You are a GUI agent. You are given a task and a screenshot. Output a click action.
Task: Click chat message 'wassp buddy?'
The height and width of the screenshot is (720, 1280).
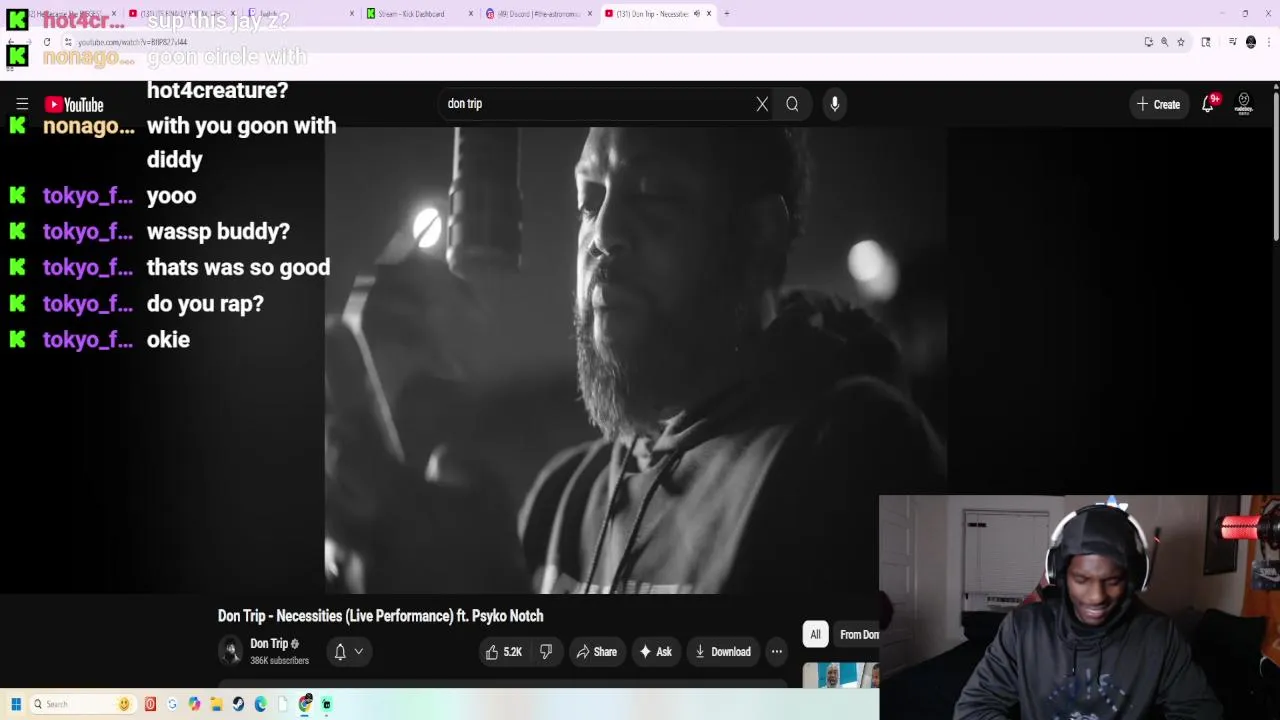coord(218,232)
